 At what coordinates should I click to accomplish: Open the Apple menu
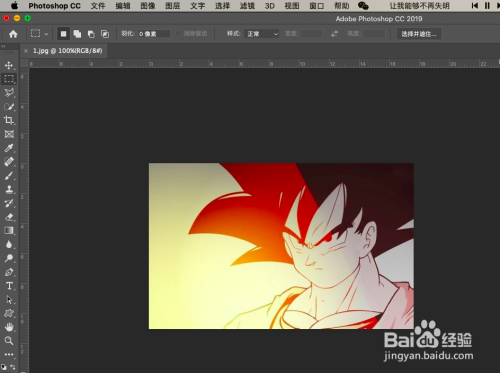[14, 6]
